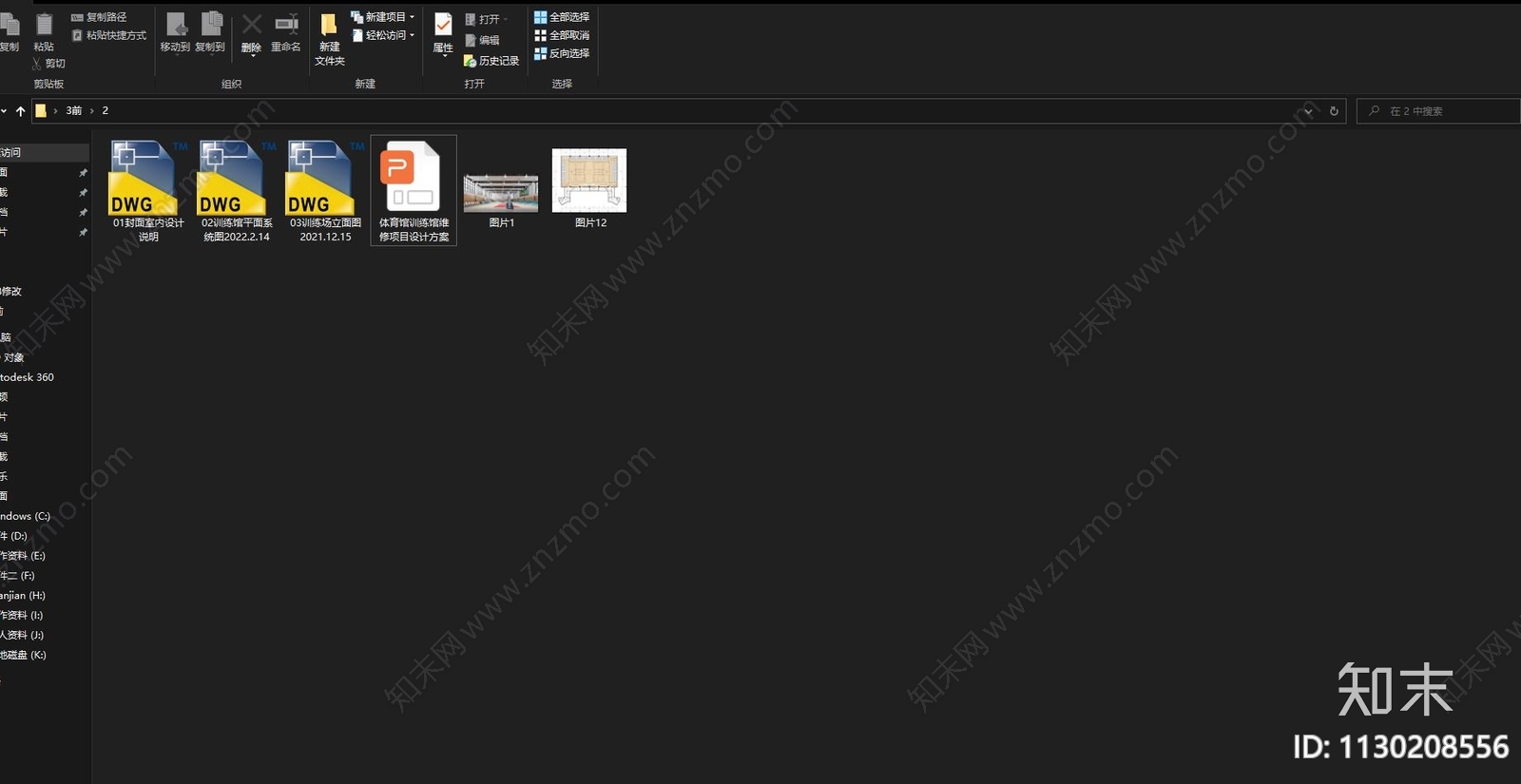Screen dimensions: 1521x784
Task: Invert selection using 反向选择
Action: coord(562,53)
